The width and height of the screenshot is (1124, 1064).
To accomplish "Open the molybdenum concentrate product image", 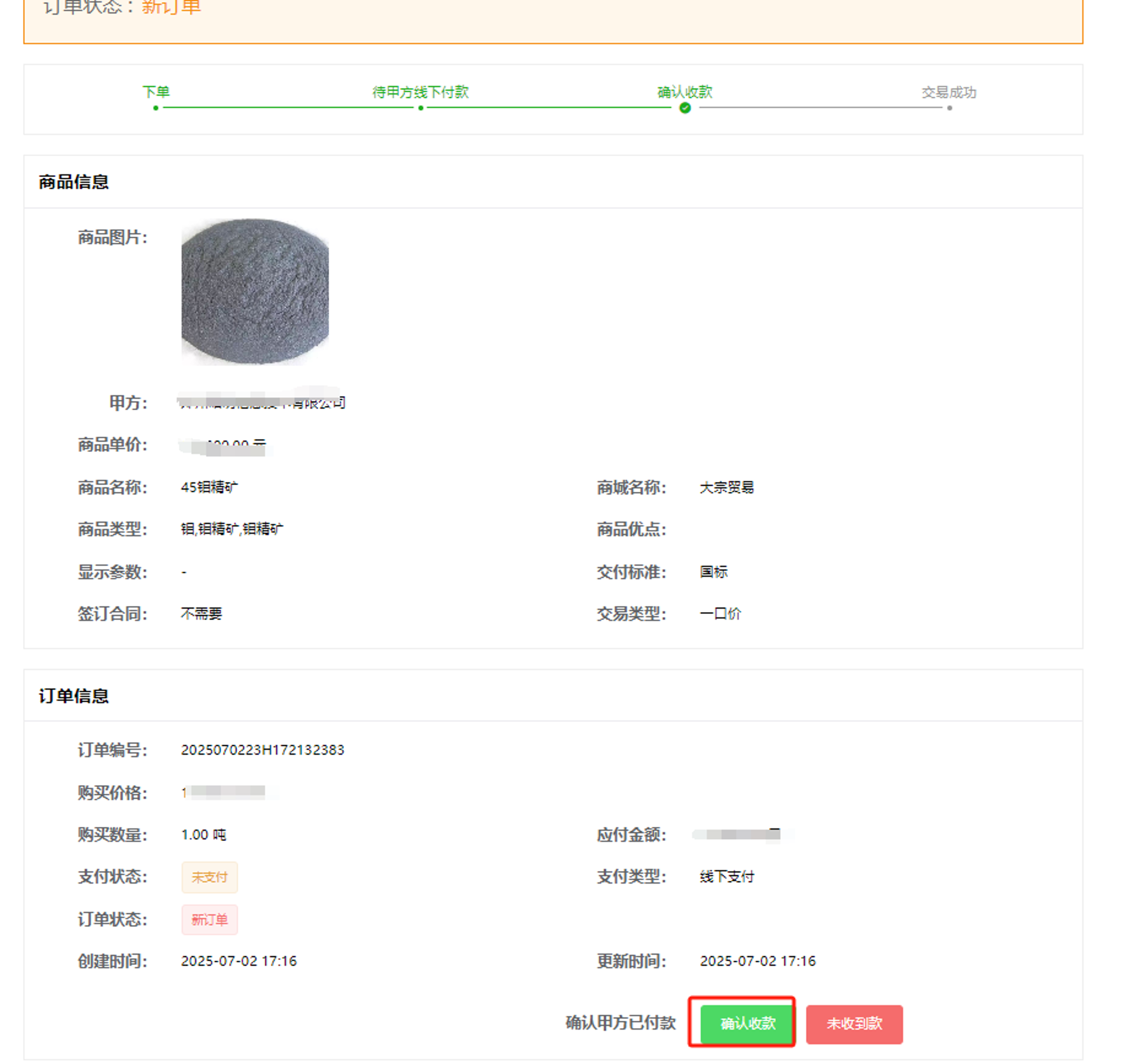I will pos(255,292).
